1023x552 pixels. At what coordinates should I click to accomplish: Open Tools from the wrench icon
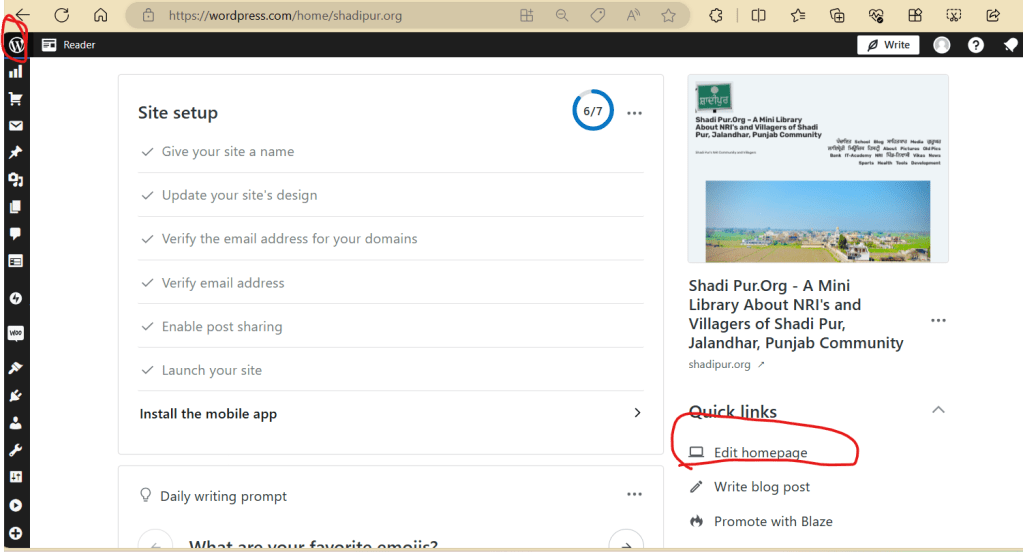tap(15, 451)
